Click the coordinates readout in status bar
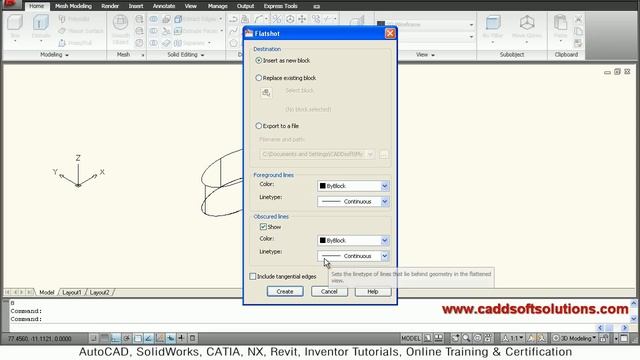The height and width of the screenshot is (360, 640). 39,338
